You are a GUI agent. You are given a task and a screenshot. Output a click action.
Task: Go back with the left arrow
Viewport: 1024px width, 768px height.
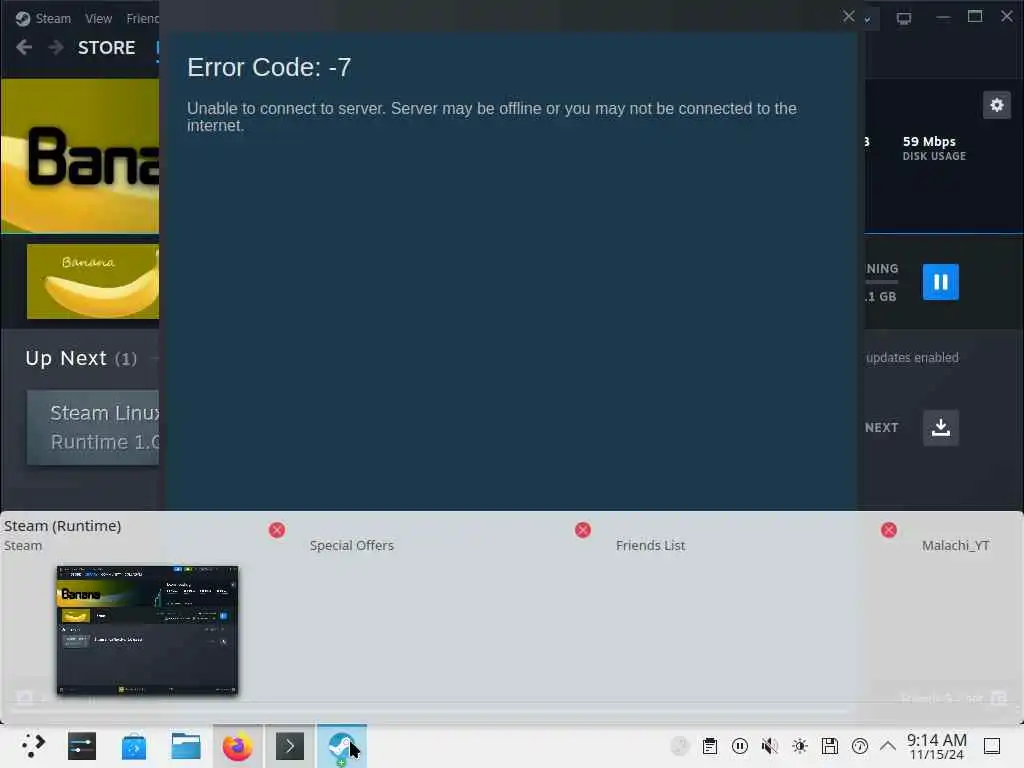(24, 48)
